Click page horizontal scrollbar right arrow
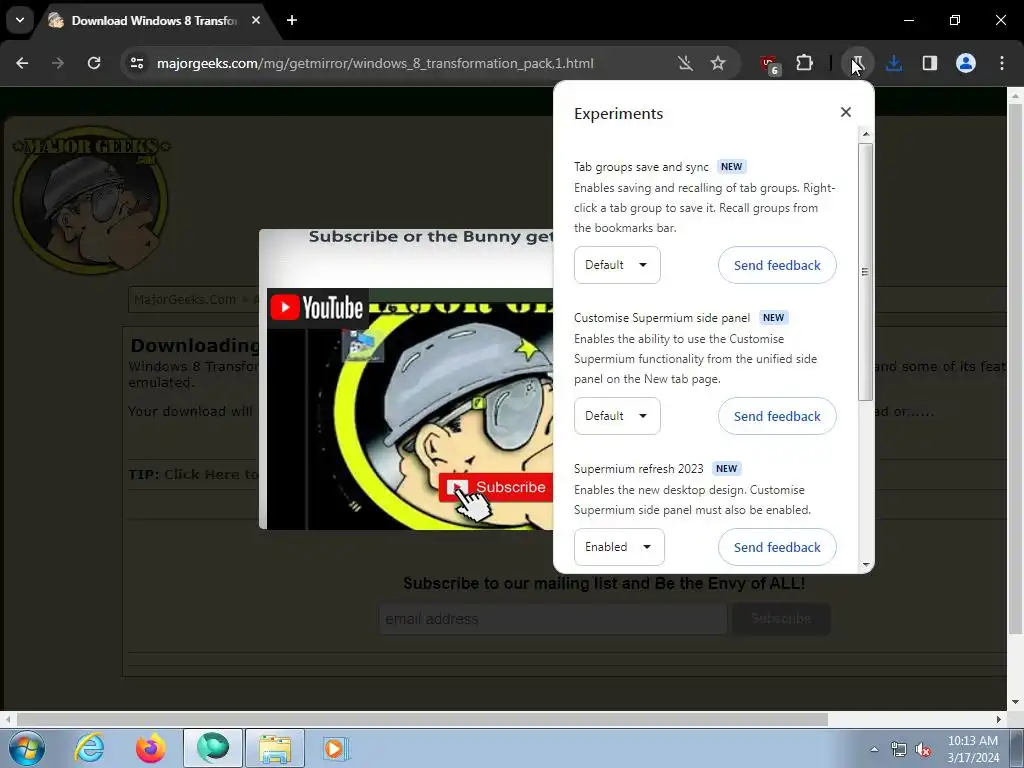Viewport: 1024px width, 768px height. [x=999, y=719]
